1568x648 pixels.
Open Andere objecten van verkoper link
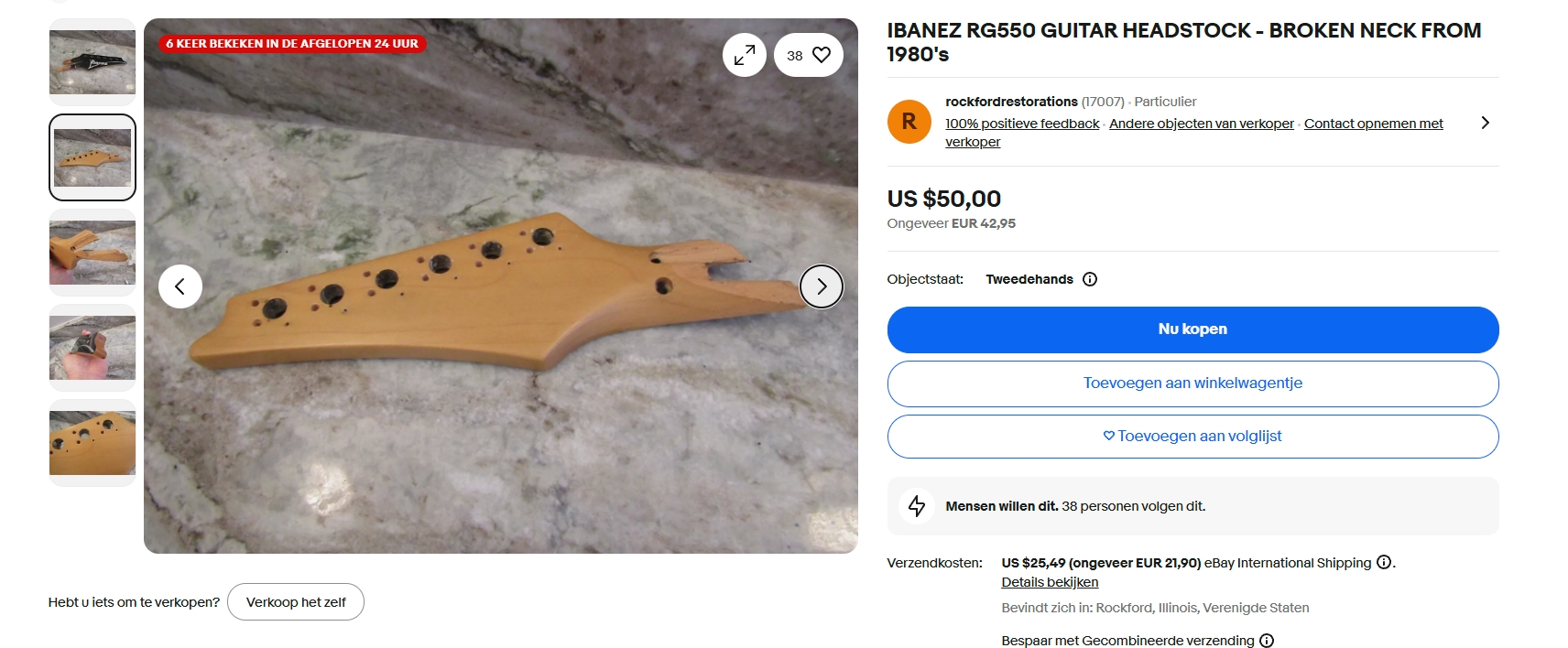1202,124
